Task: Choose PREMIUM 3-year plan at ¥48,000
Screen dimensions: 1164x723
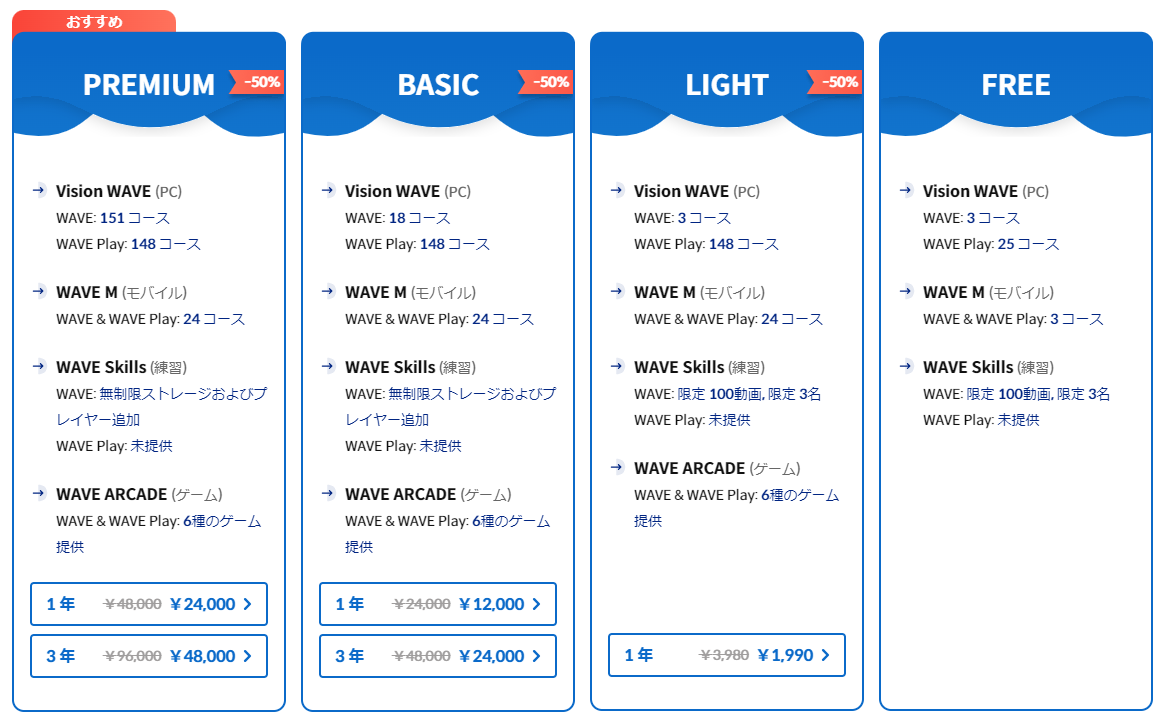Action: tap(149, 656)
